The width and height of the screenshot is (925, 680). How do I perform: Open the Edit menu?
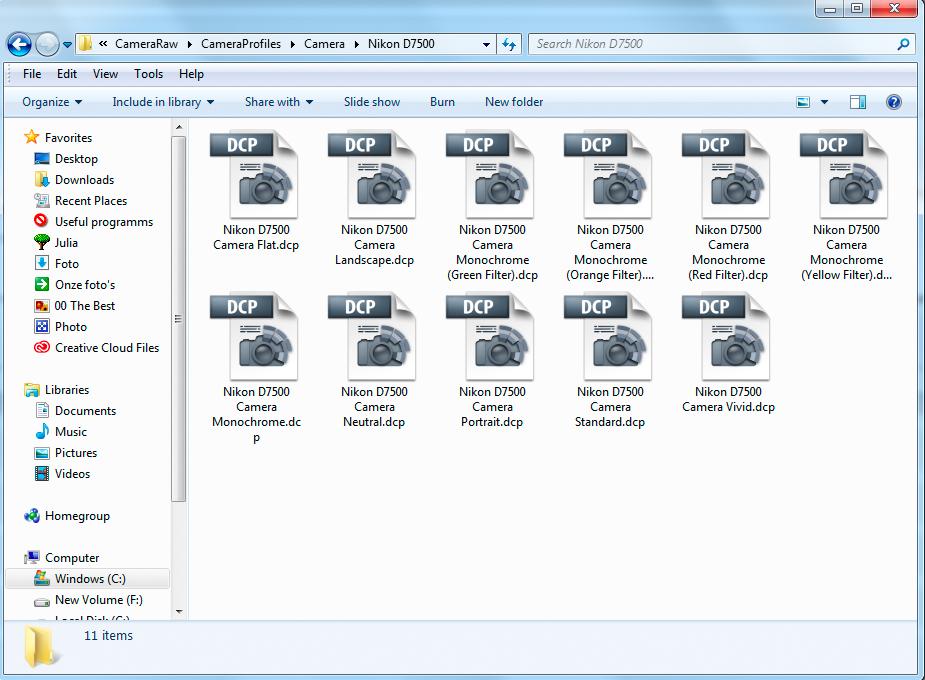tap(67, 74)
